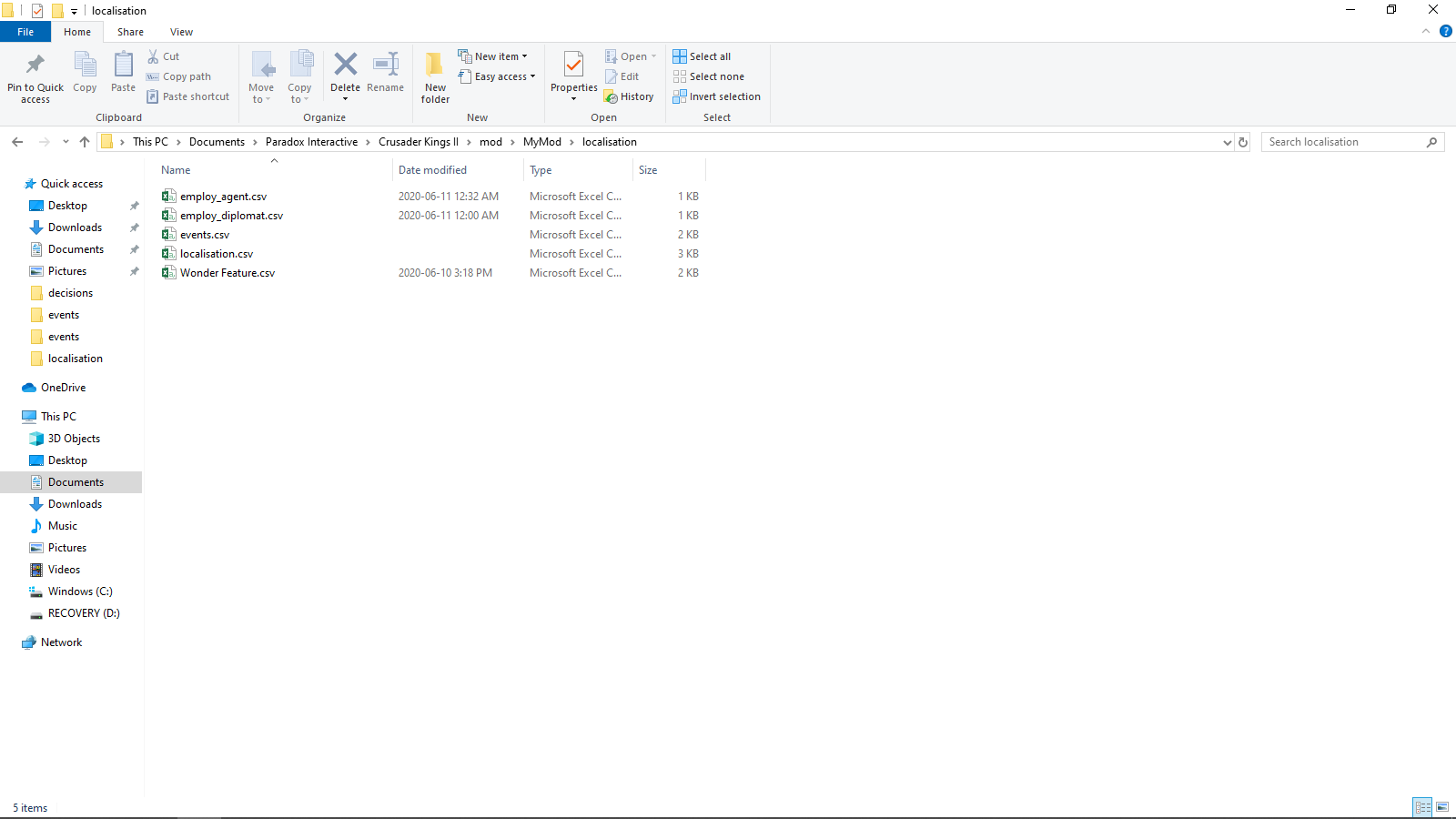
Task: Open Music folder in sidebar
Action: pyautogui.click(x=62, y=526)
